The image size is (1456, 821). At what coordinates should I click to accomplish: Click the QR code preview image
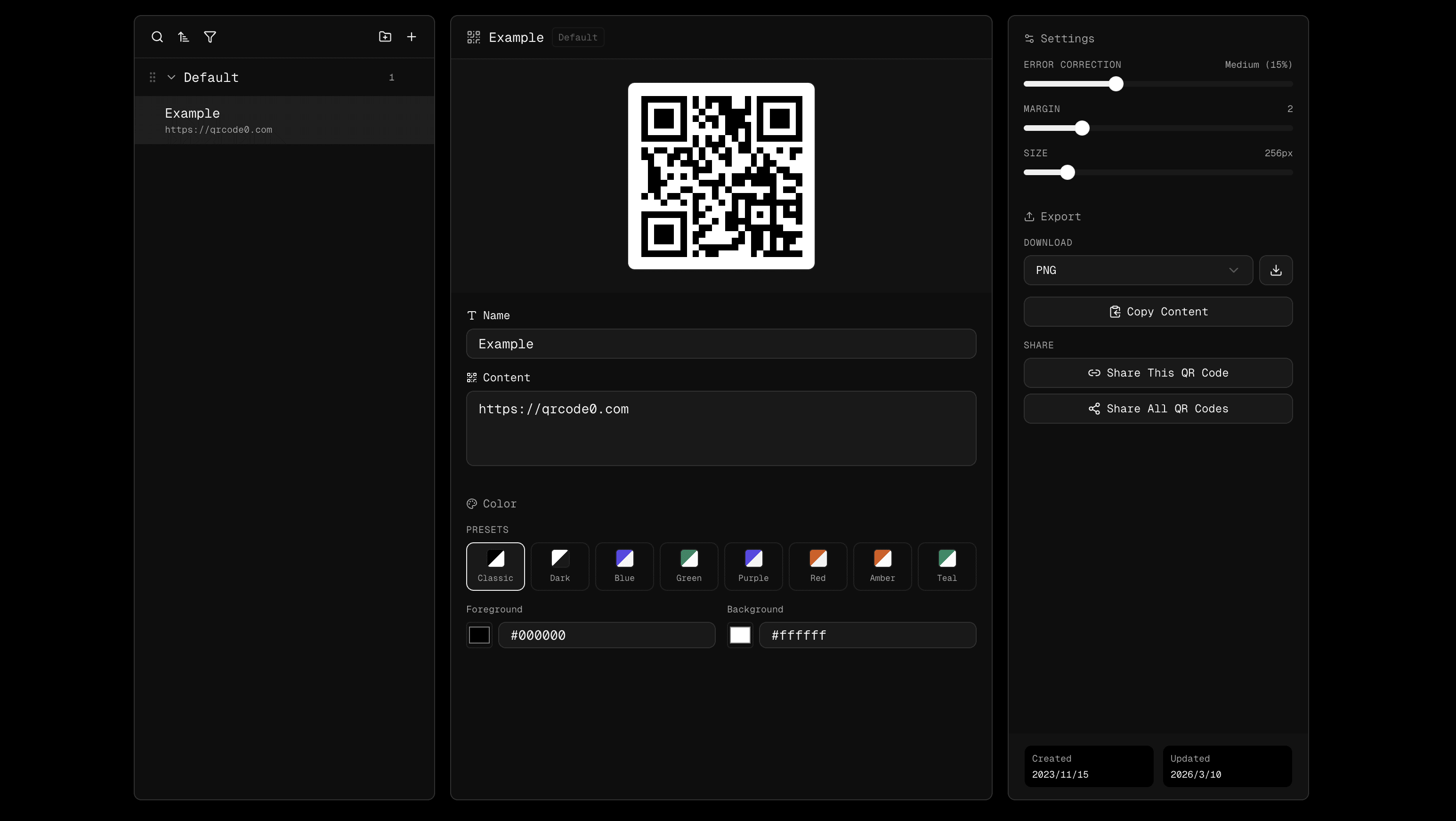[721, 176]
